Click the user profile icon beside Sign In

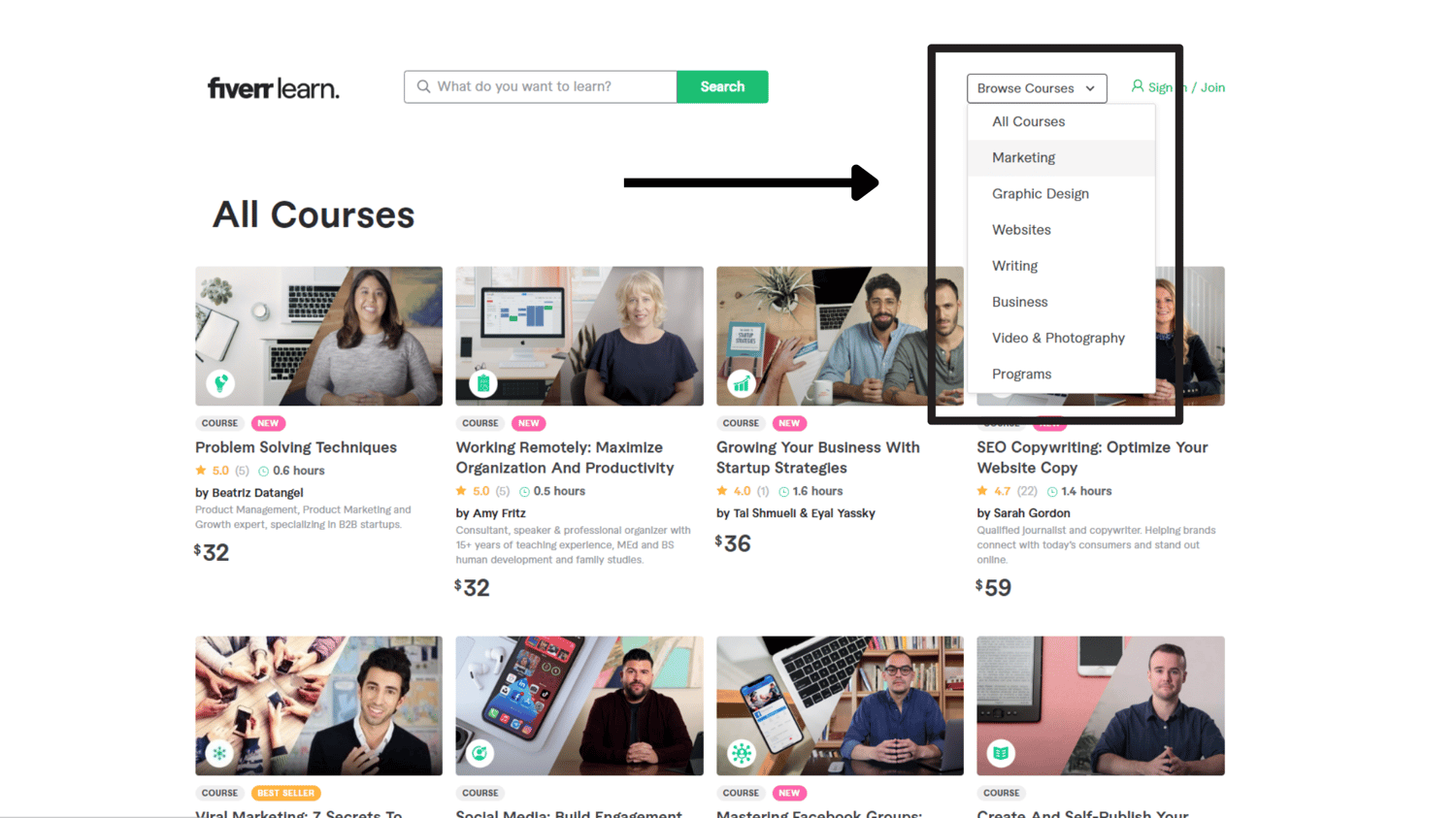[1138, 86]
